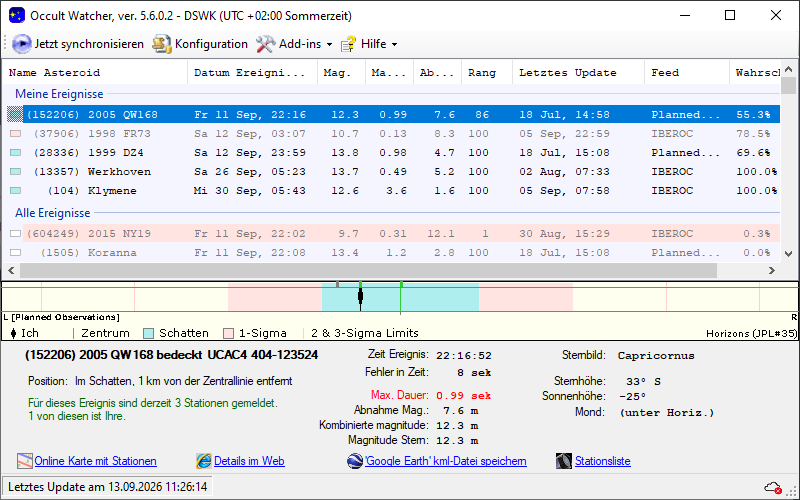The width and height of the screenshot is (800, 500).
Task: Click the cyan status box of Werkhoven
Action: [15, 171]
